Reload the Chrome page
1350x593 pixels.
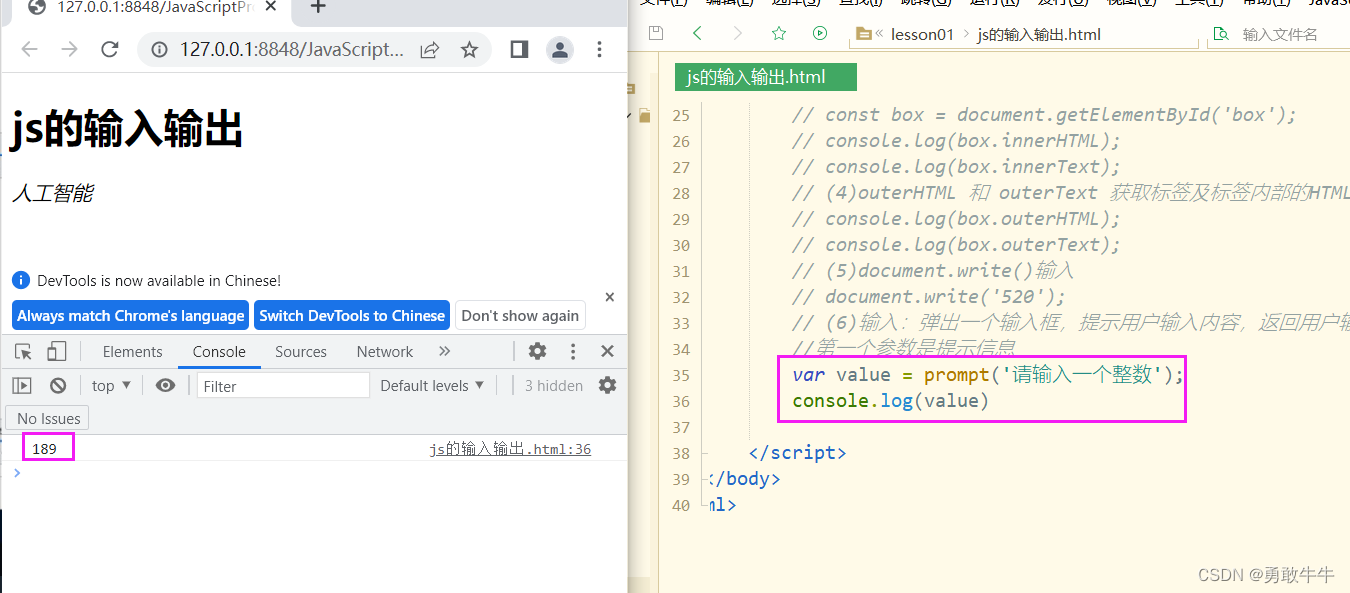(x=110, y=49)
